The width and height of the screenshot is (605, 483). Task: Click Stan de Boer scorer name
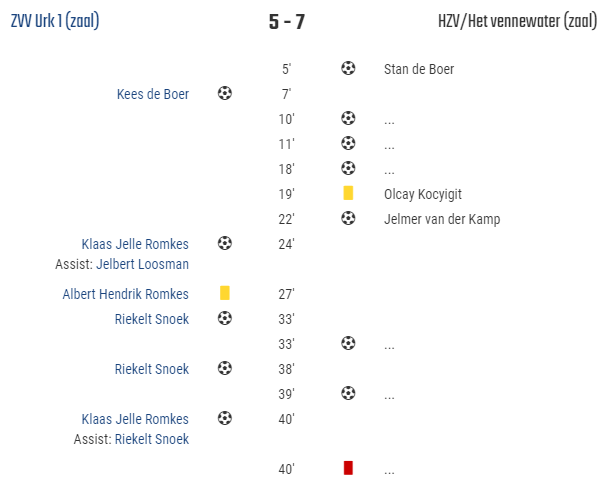419,69
